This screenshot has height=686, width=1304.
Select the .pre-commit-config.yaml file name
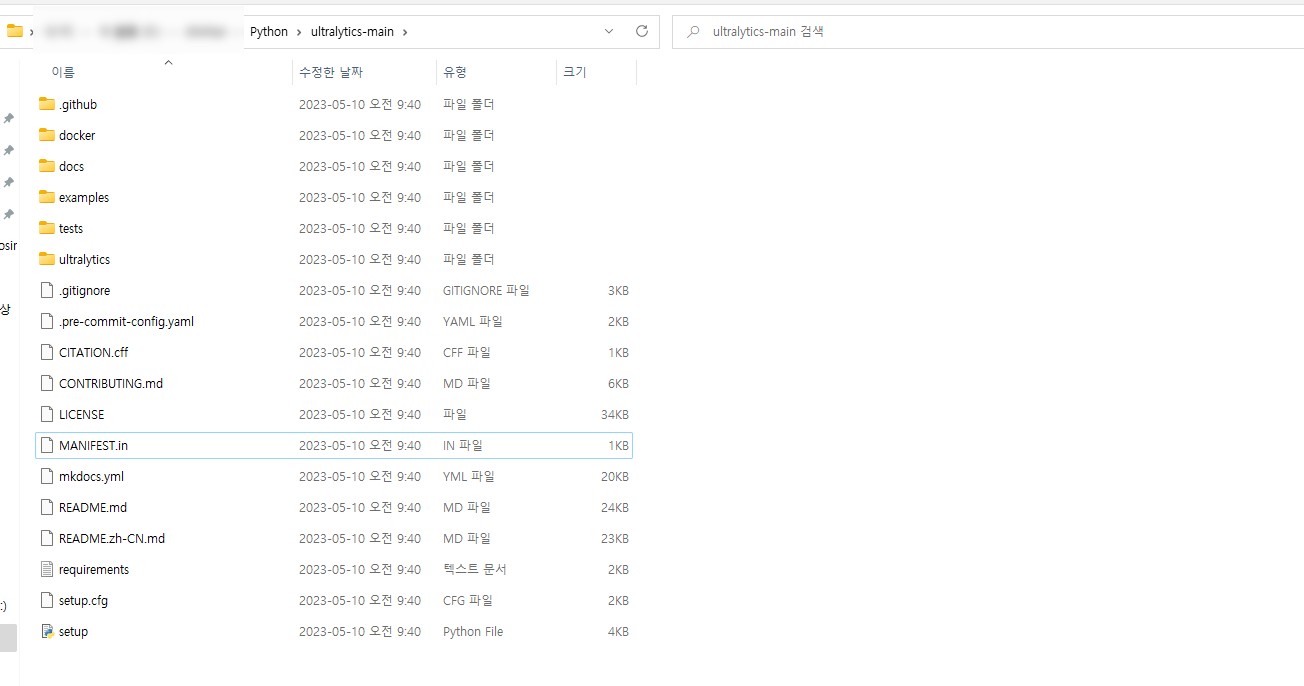126,321
